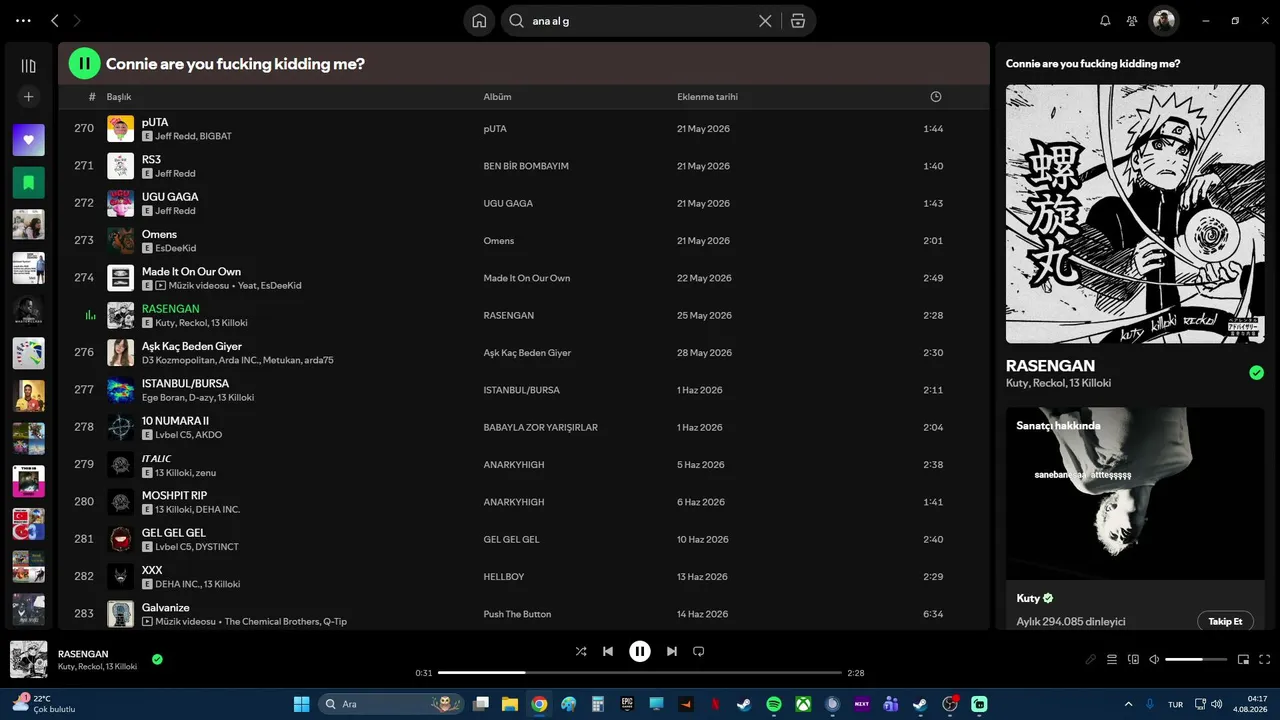Open the Kuty artist name link

[x=1028, y=598]
